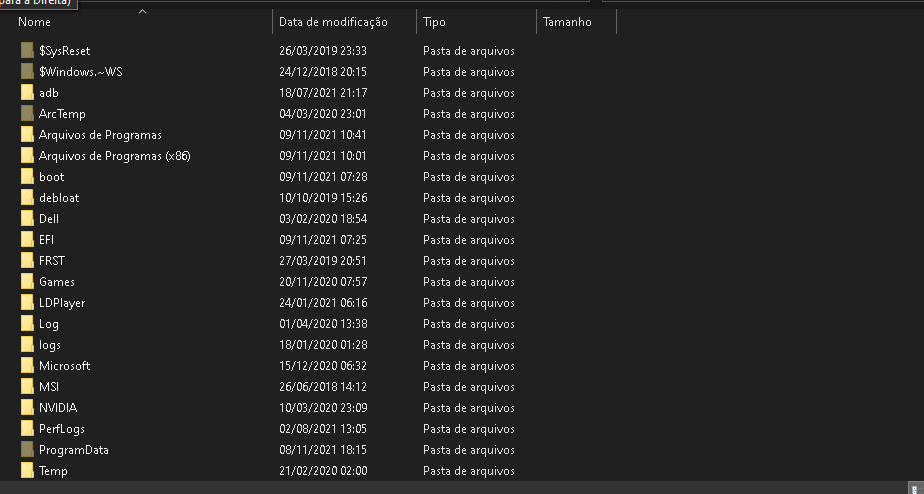Viewport: 924px width, 494px height.
Task: Click the adb folder icon
Action: pyautogui.click(x=27, y=93)
